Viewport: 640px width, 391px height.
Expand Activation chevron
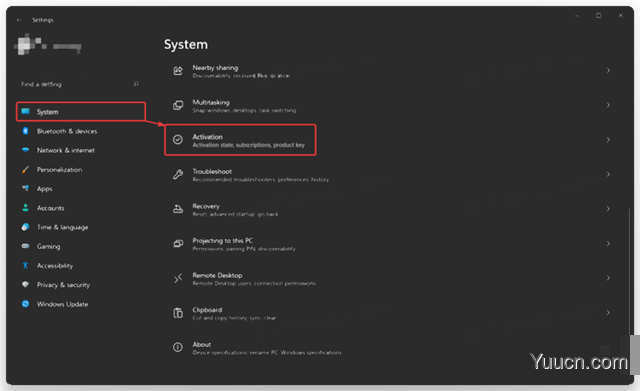coord(607,140)
